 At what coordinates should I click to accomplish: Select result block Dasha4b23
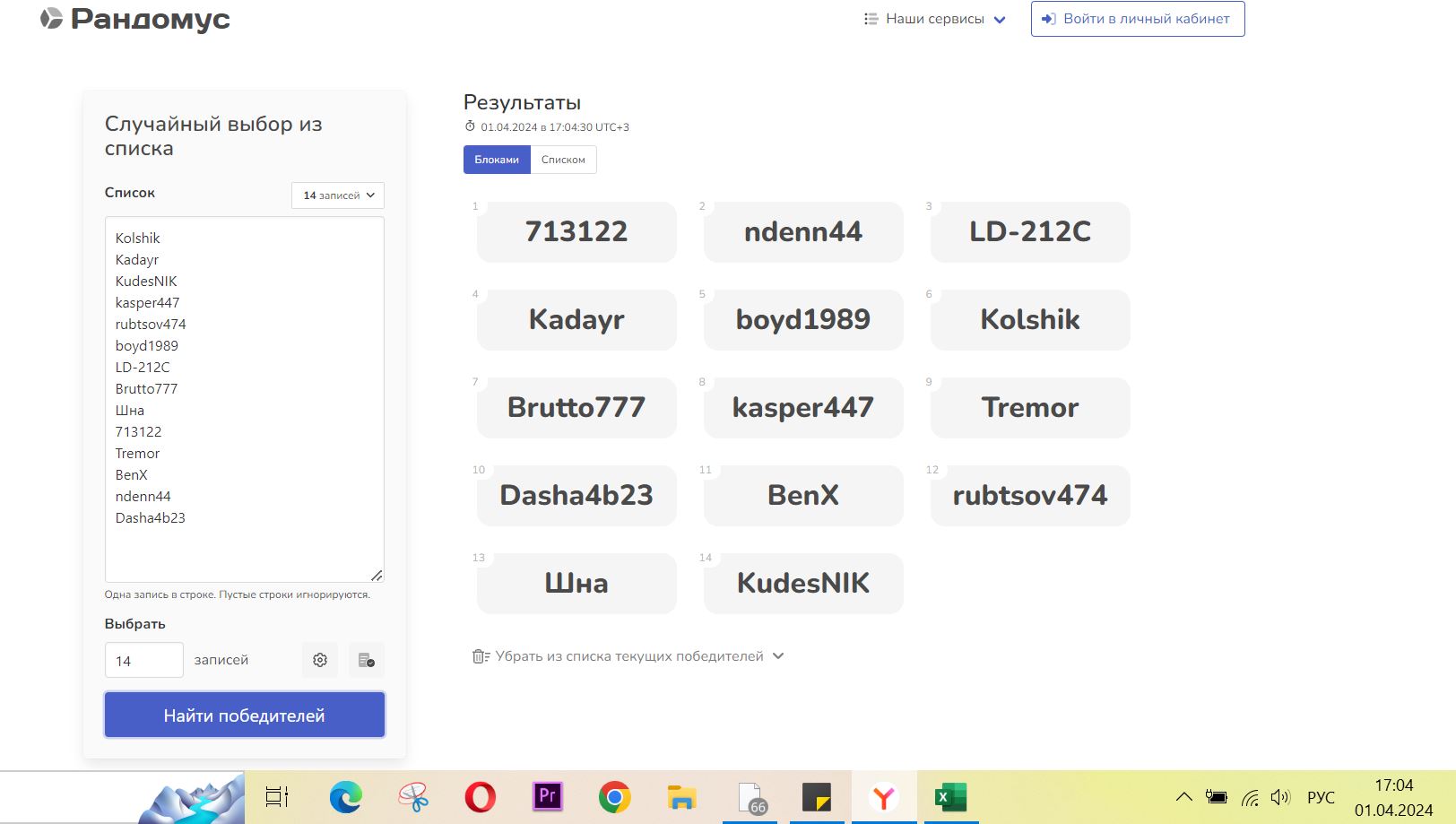pos(576,496)
